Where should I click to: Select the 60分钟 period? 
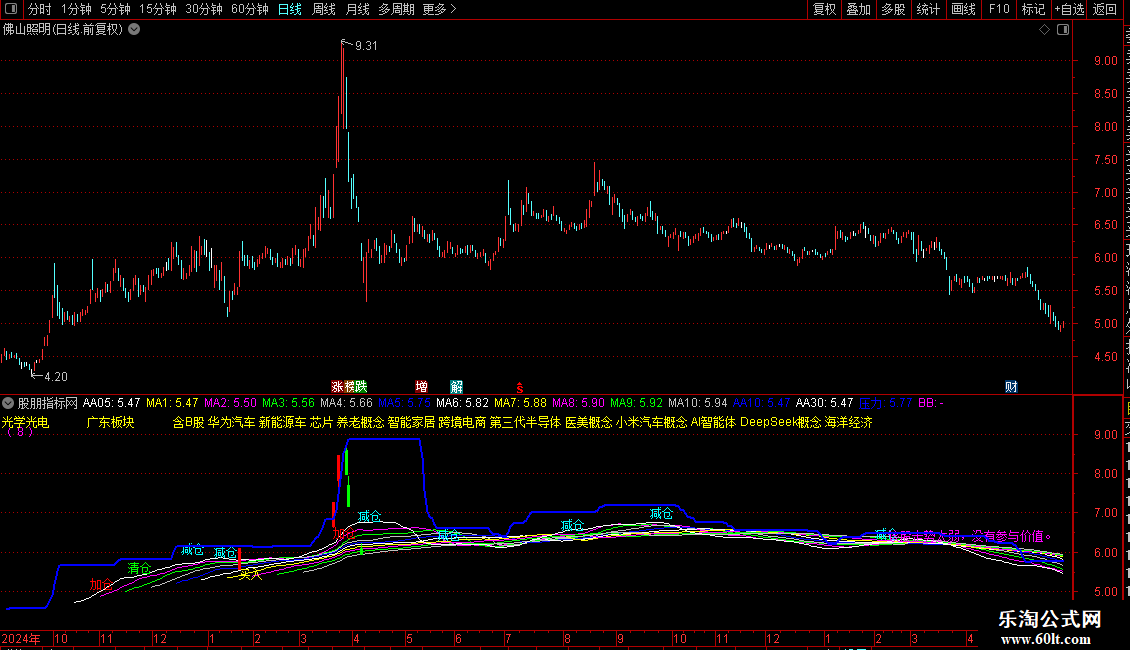pos(250,9)
